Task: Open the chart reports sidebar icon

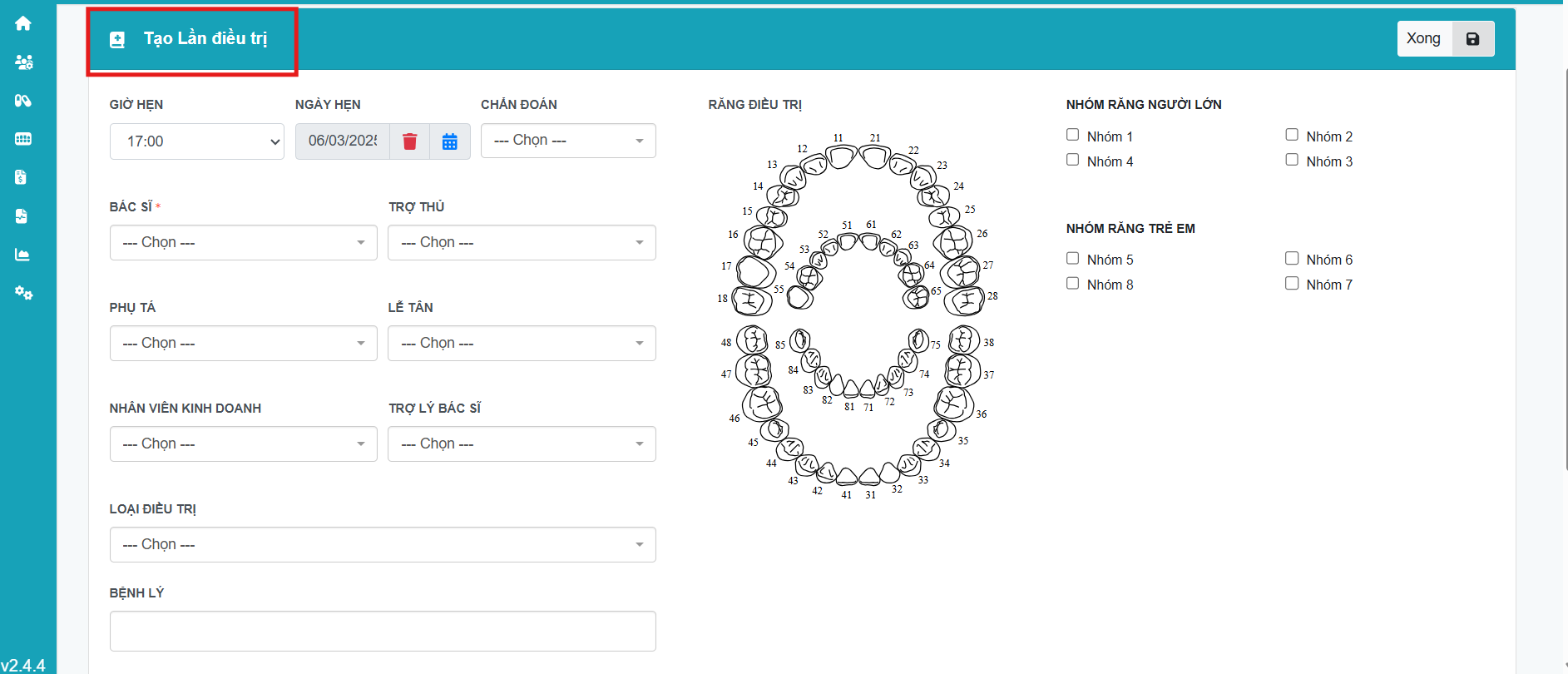Action: click(x=22, y=255)
